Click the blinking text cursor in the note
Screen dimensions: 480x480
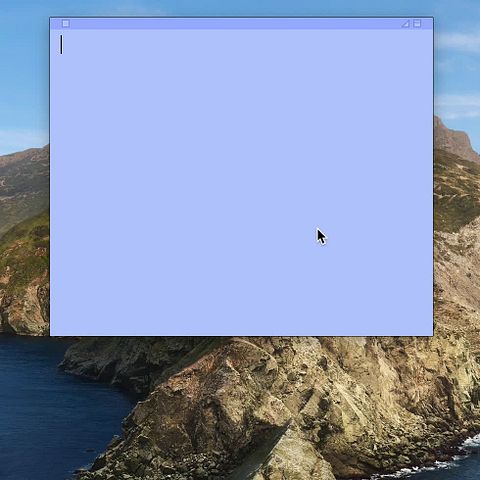click(61, 45)
